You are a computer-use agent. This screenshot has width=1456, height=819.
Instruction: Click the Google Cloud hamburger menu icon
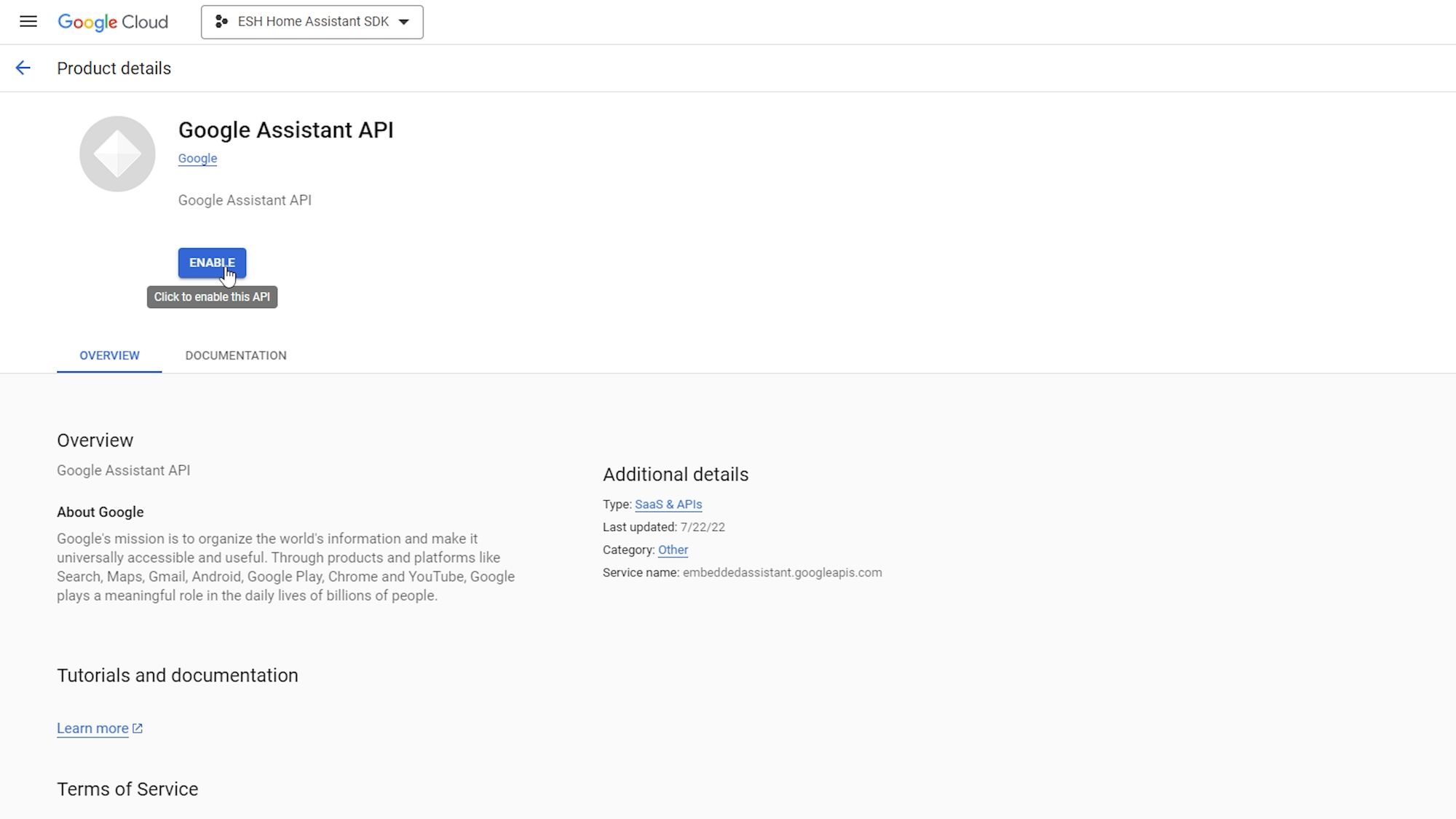pos(28,21)
